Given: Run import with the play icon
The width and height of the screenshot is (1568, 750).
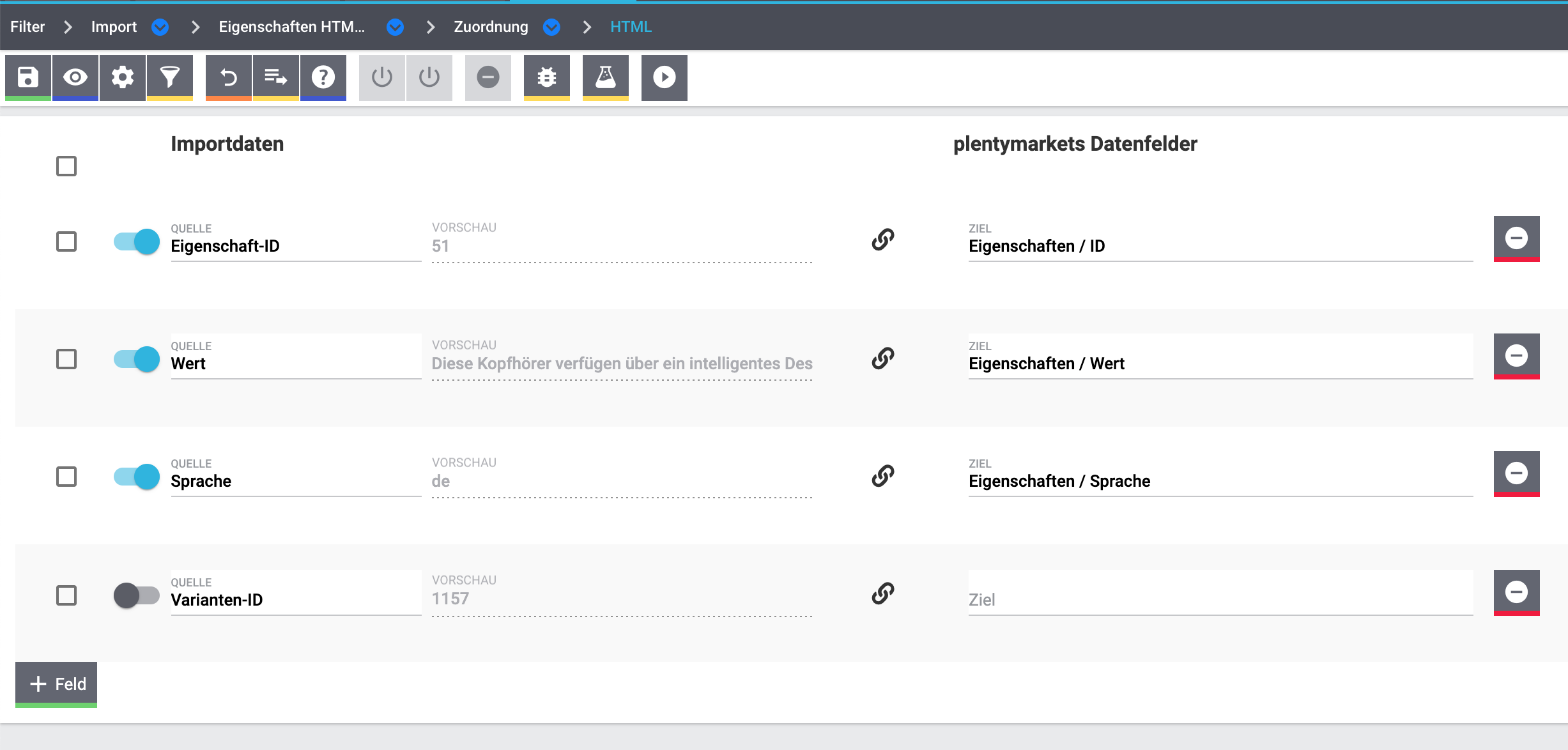Looking at the screenshot, I should tap(665, 77).
